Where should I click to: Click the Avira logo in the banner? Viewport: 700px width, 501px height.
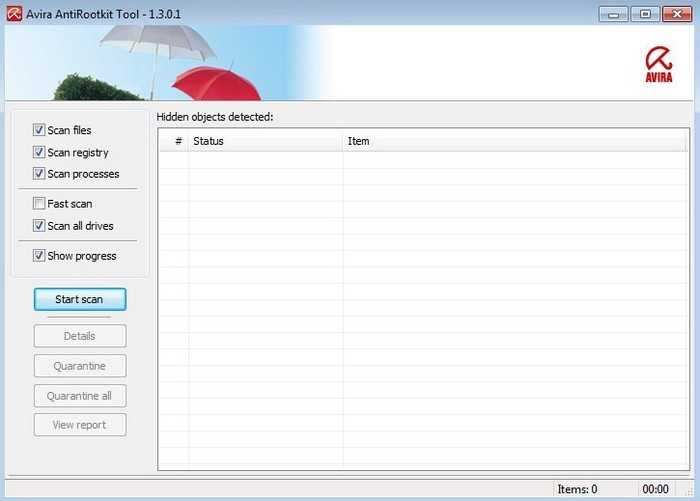659,65
